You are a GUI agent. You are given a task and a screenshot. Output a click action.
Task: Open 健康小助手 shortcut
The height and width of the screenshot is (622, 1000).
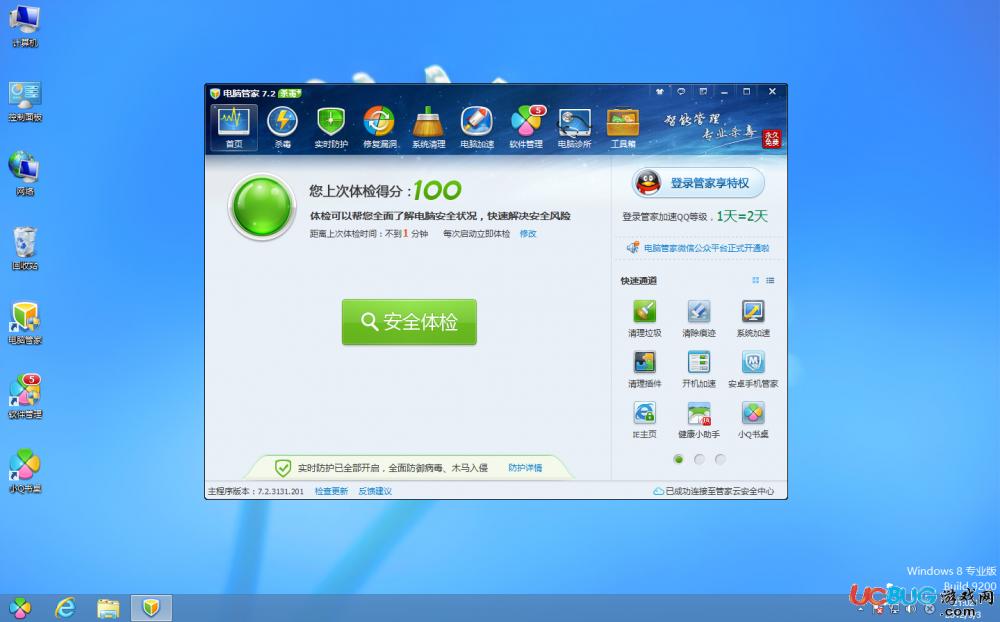pos(698,419)
